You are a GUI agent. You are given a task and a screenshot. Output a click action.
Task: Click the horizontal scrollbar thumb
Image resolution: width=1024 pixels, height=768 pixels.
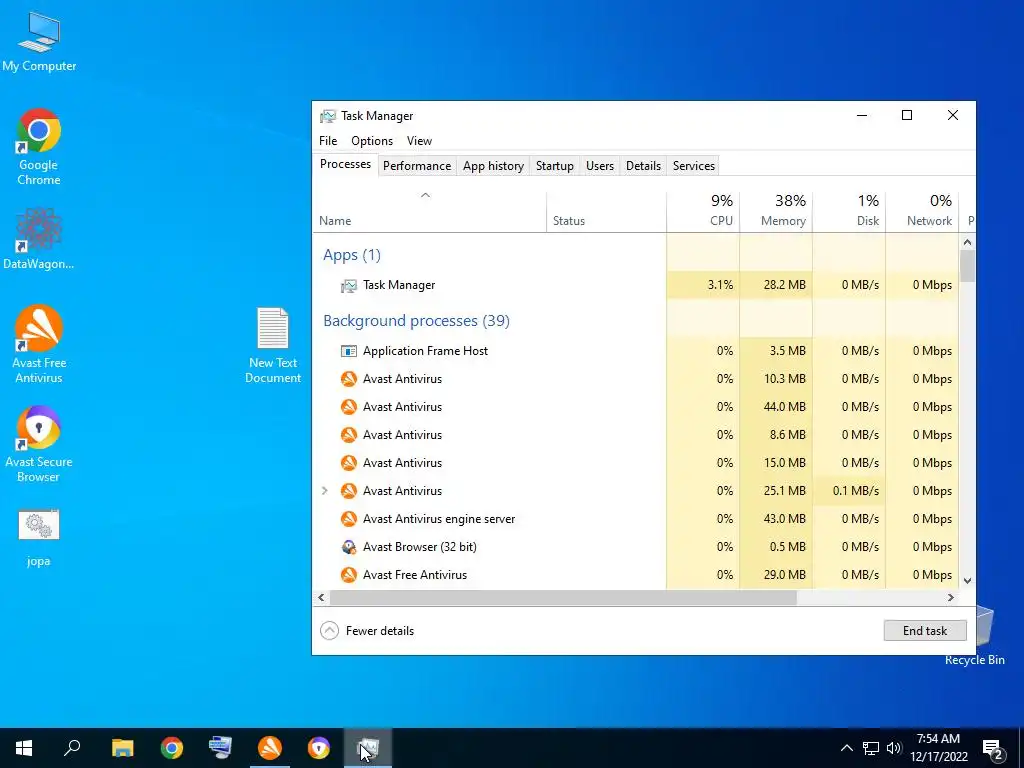(563, 598)
